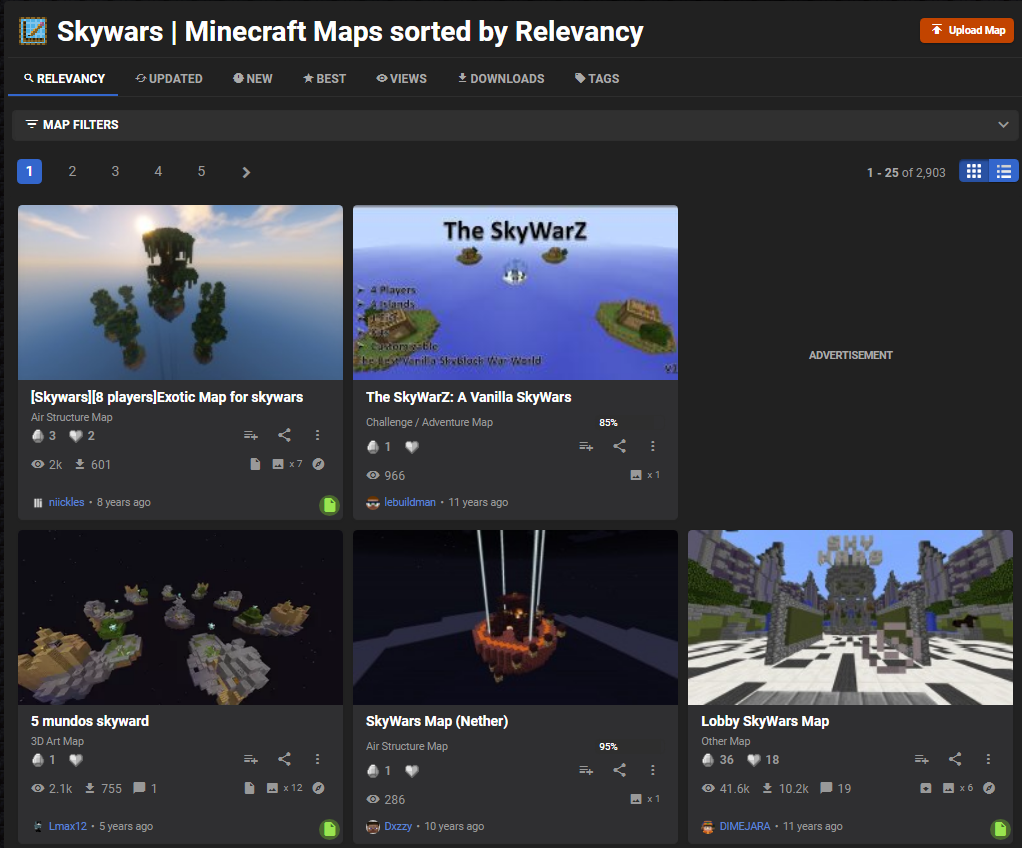This screenshot has width=1022, height=848.
Task: Switch to grid view layout
Action: (x=974, y=171)
